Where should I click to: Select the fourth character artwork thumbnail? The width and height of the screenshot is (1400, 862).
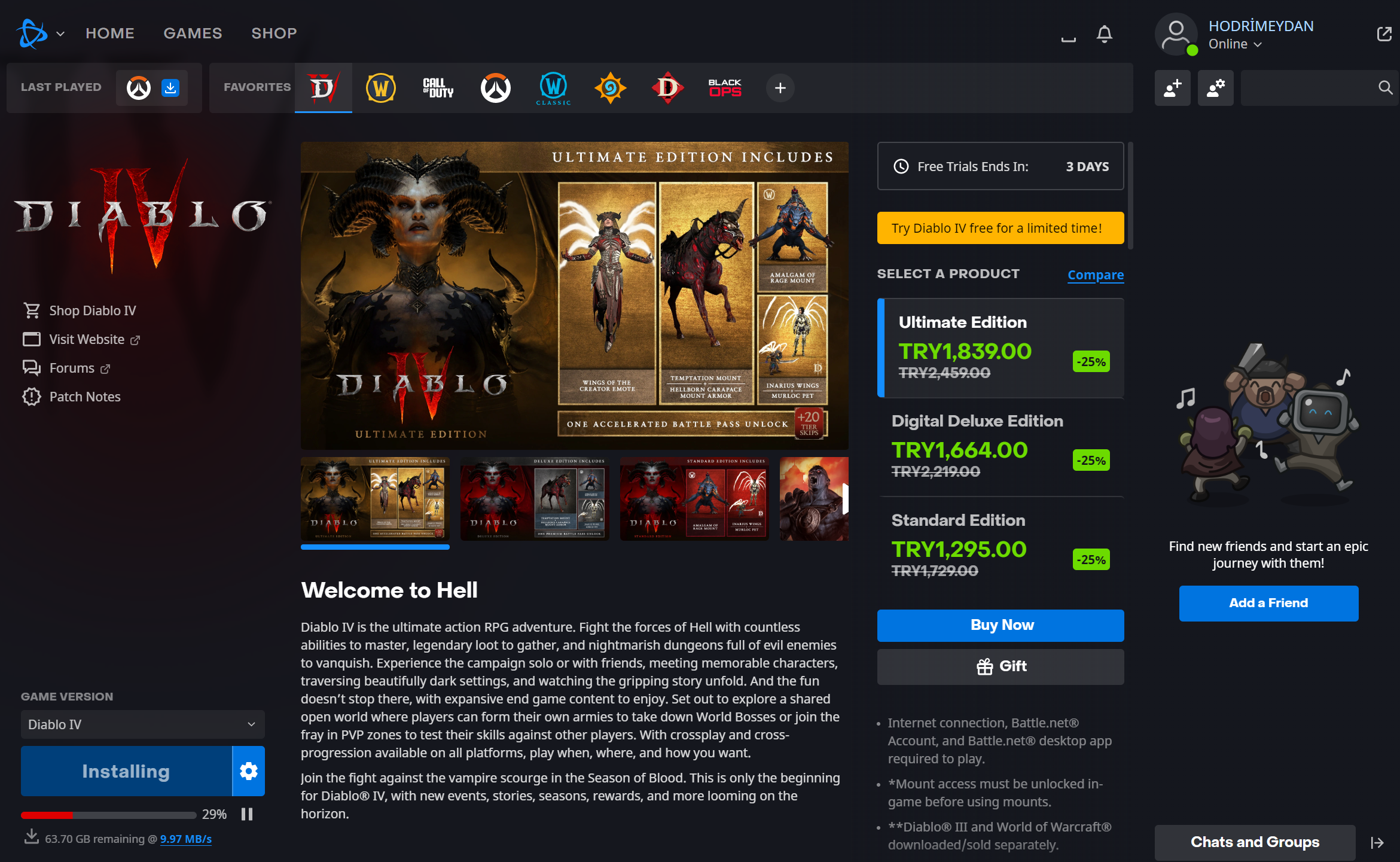pos(814,499)
